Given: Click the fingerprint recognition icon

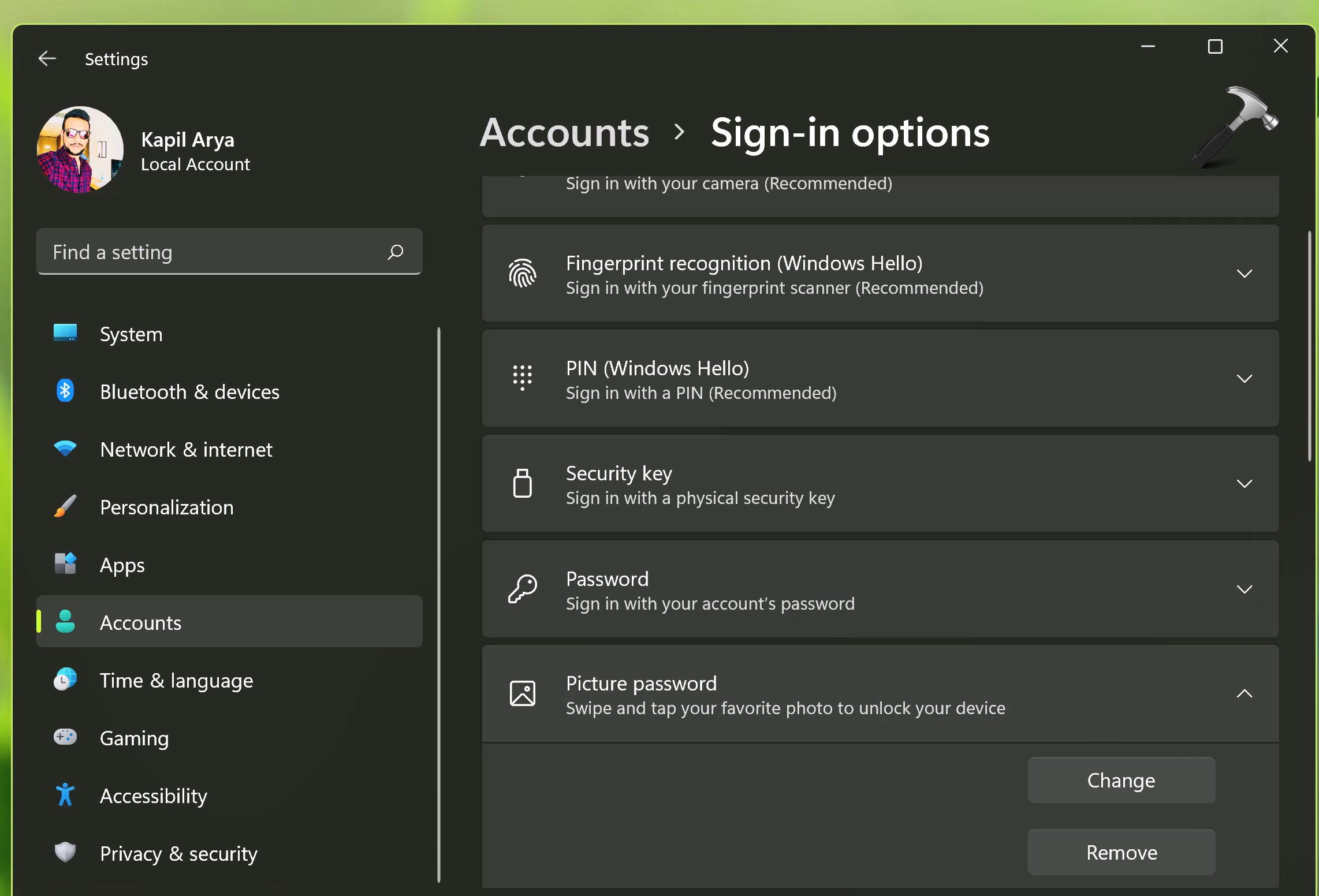Looking at the screenshot, I should (x=522, y=274).
